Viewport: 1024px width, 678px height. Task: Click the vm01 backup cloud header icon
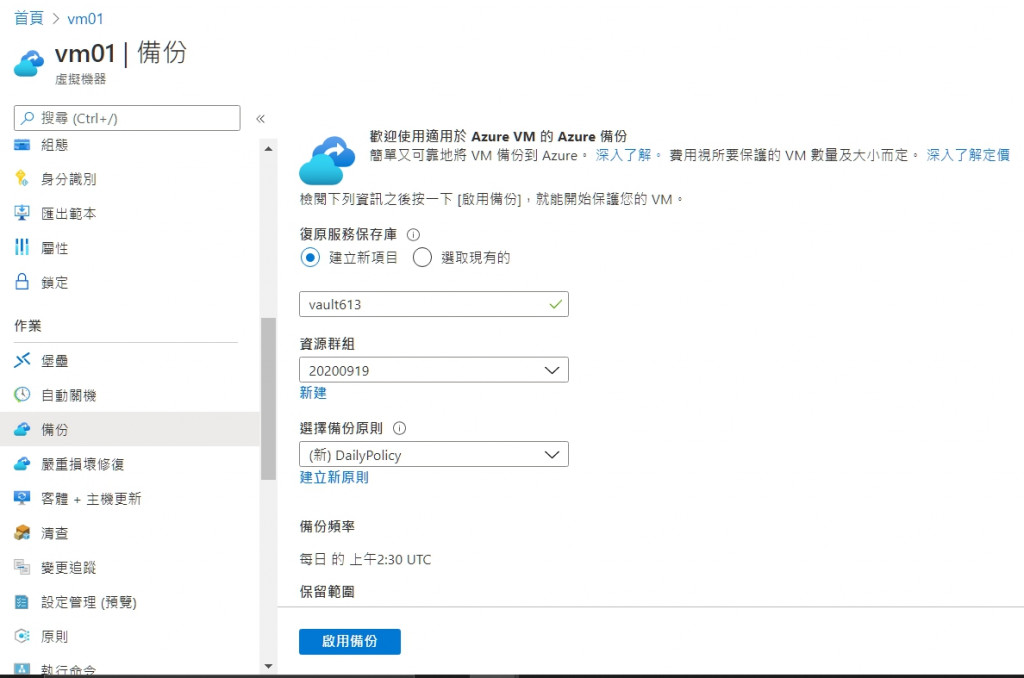point(29,63)
